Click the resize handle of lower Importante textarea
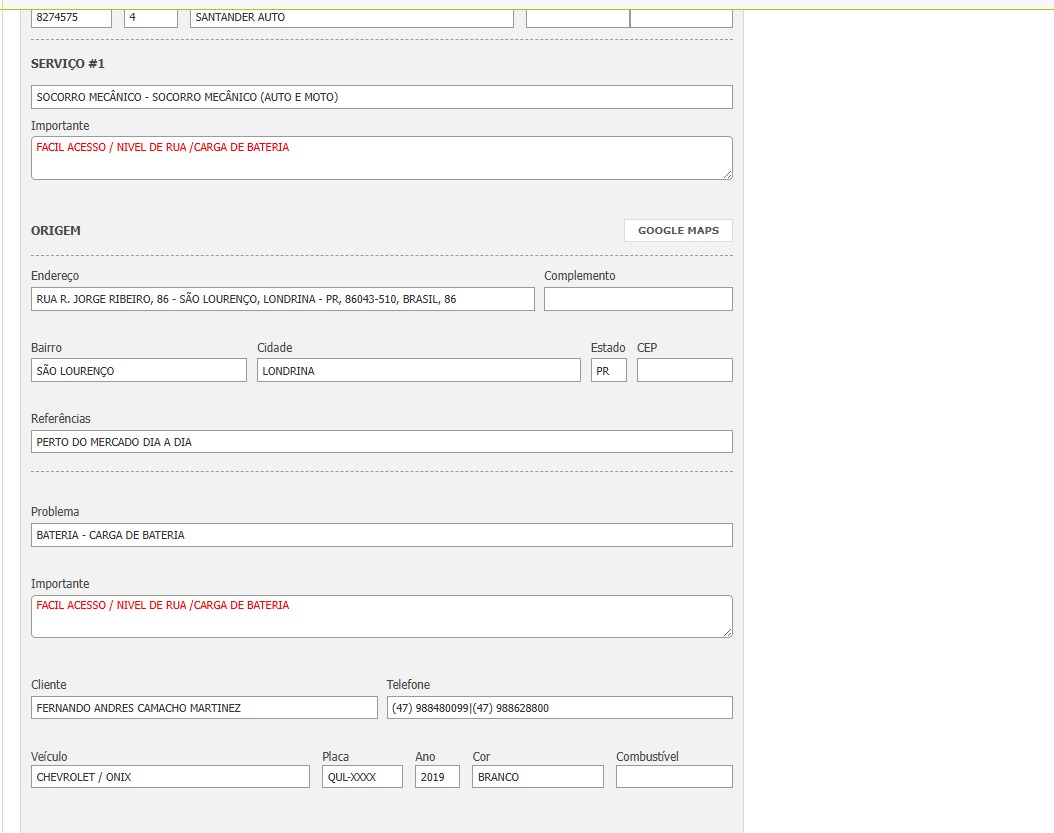Image resolution: width=1054 pixels, height=833 pixels. click(x=727, y=632)
